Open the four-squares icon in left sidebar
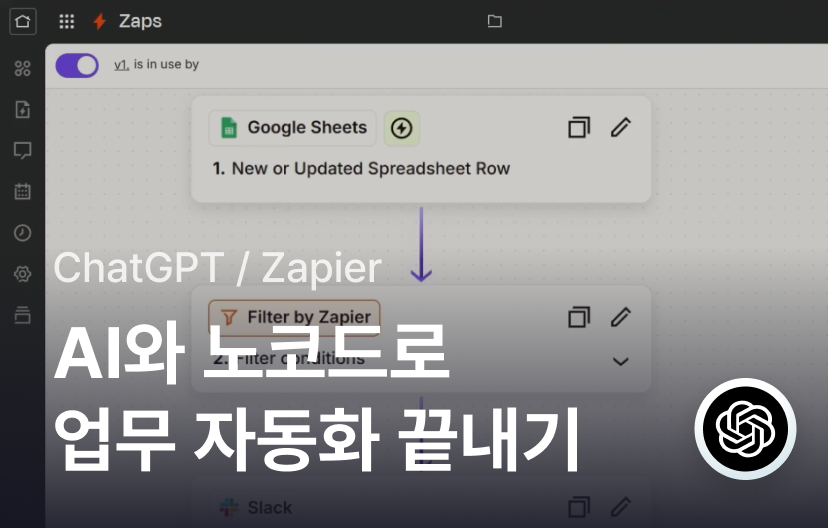The image size is (828, 528). pyautogui.click(x=22, y=69)
